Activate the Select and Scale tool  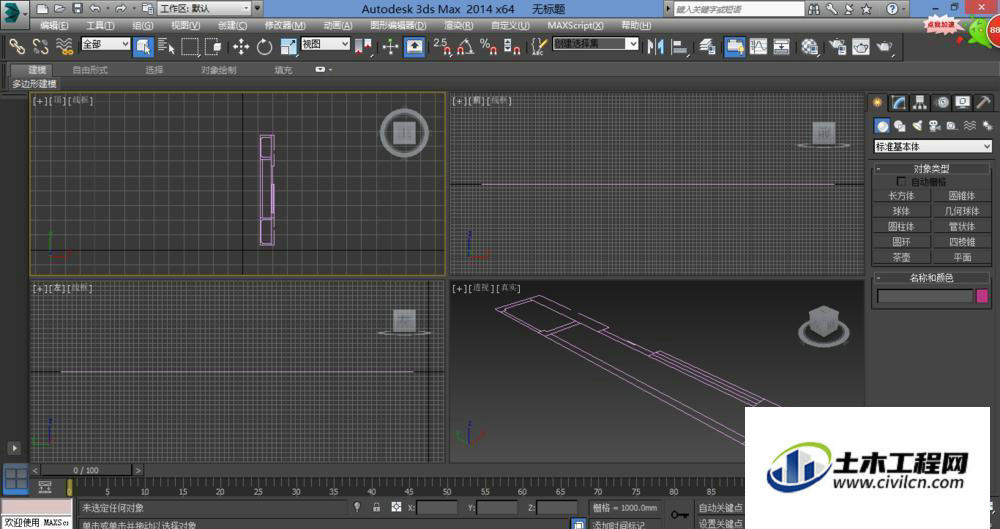[289, 47]
